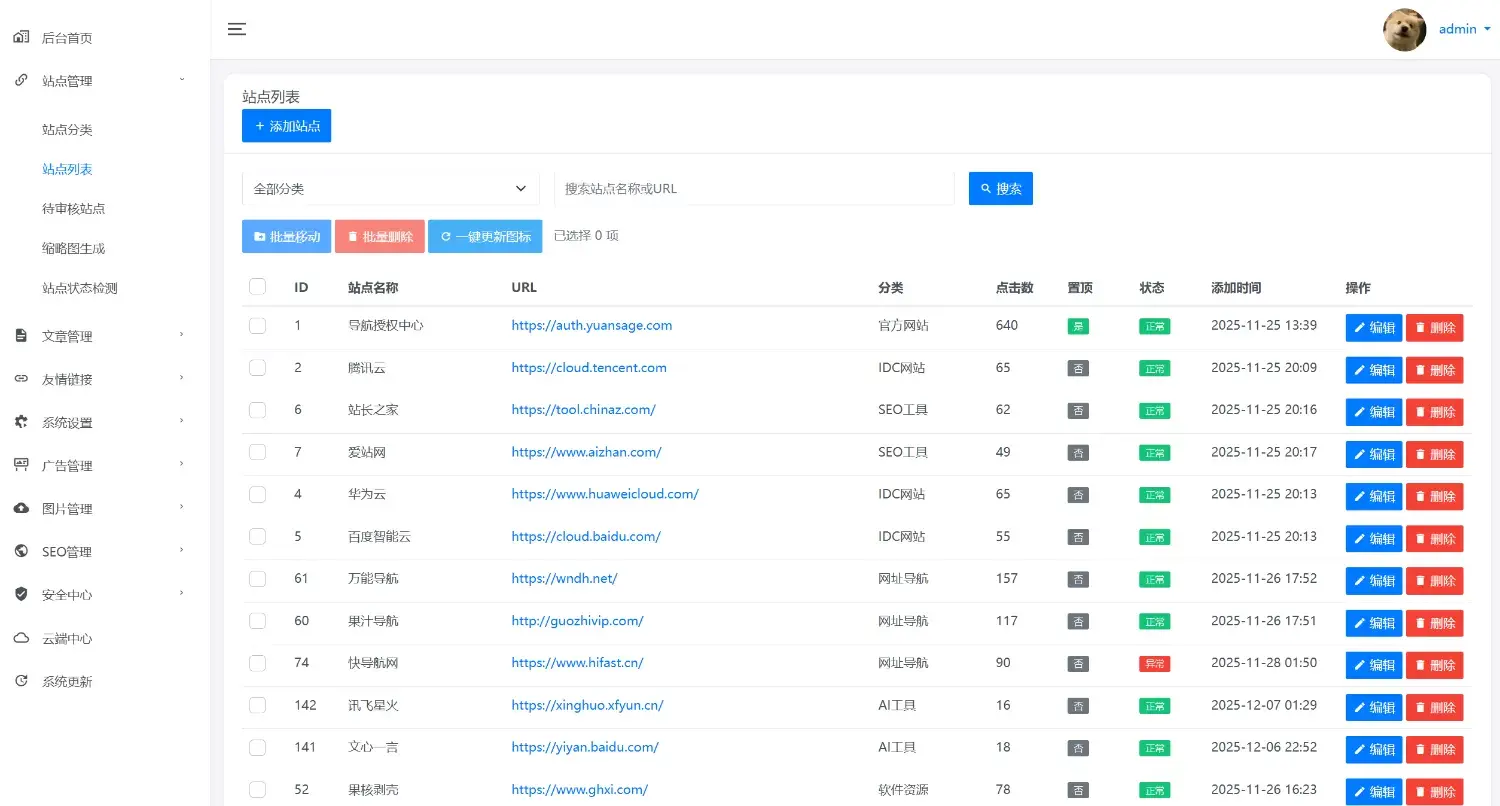This screenshot has height=806, width=1500.
Task: Tick the checkbox for 华为云 row
Action: (x=257, y=494)
